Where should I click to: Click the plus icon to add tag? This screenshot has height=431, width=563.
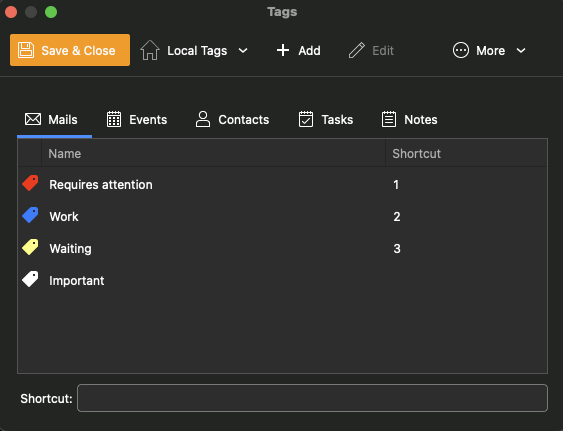coord(283,50)
